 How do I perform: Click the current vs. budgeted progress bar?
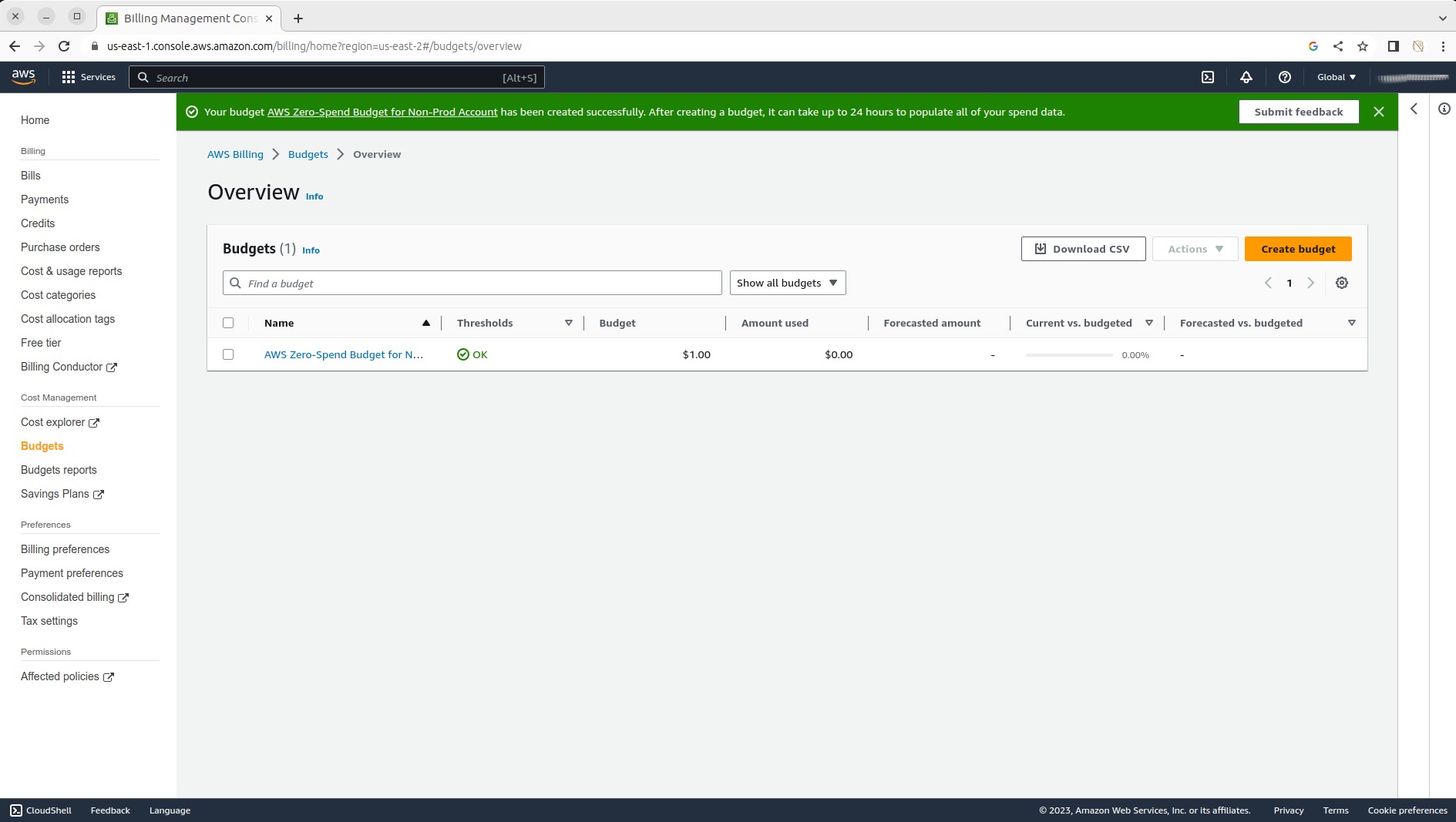(x=1069, y=355)
